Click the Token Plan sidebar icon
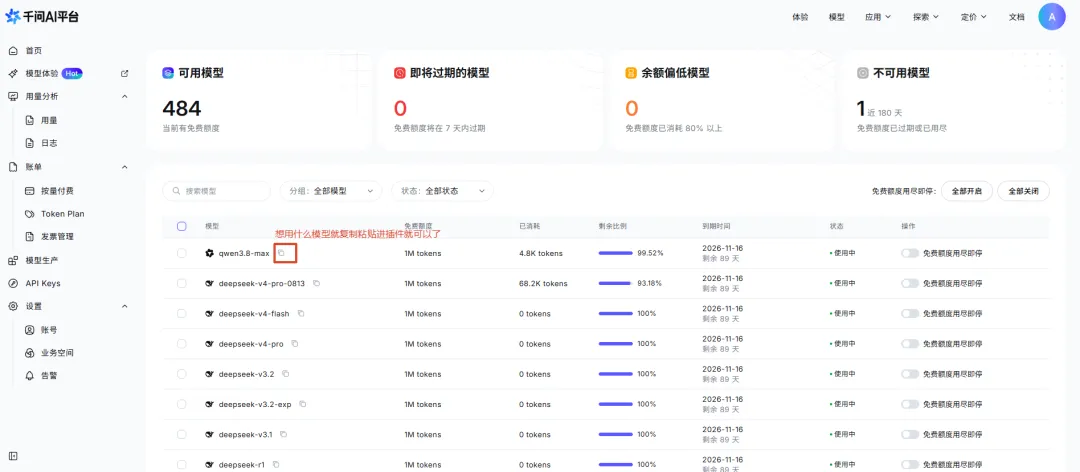Screen dimensions: 1080x472 point(30,214)
